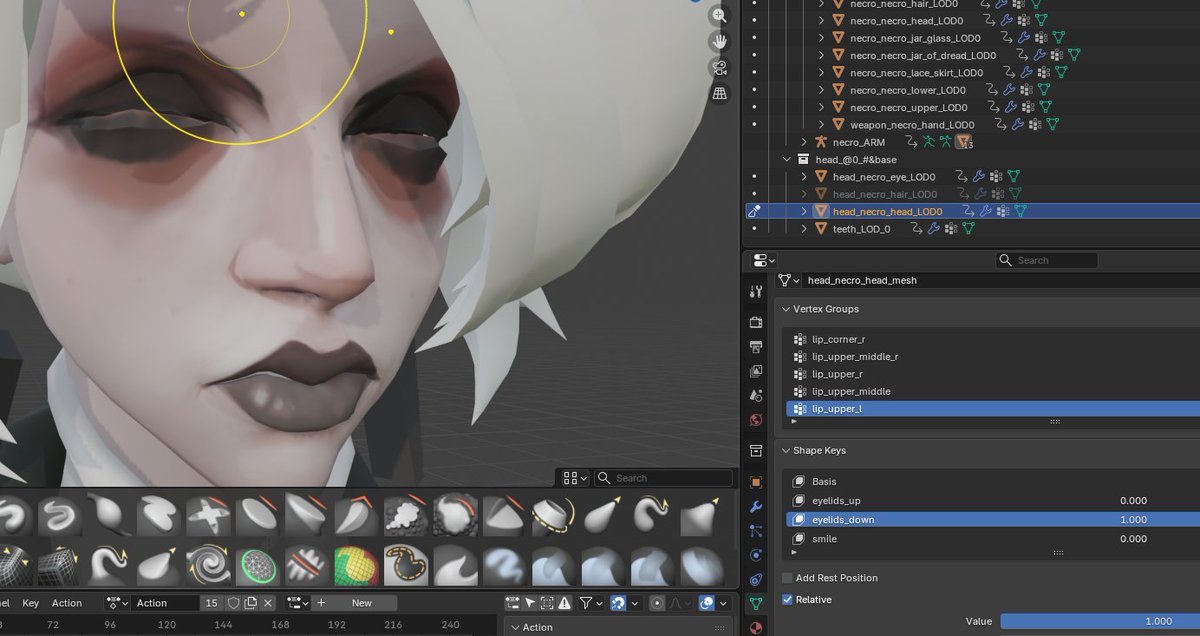Expand teeth_LOD_0 tree item
Image resolution: width=1200 pixels, height=636 pixels.
[x=805, y=229]
